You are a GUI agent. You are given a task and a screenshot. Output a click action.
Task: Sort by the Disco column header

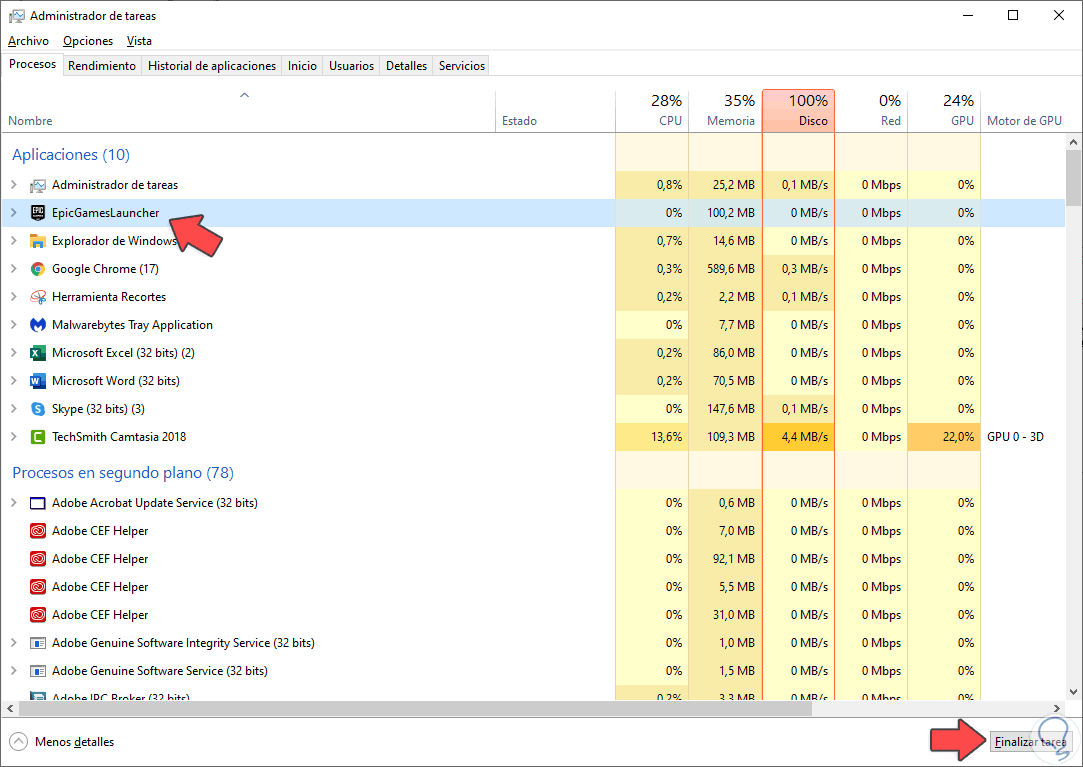coord(798,111)
